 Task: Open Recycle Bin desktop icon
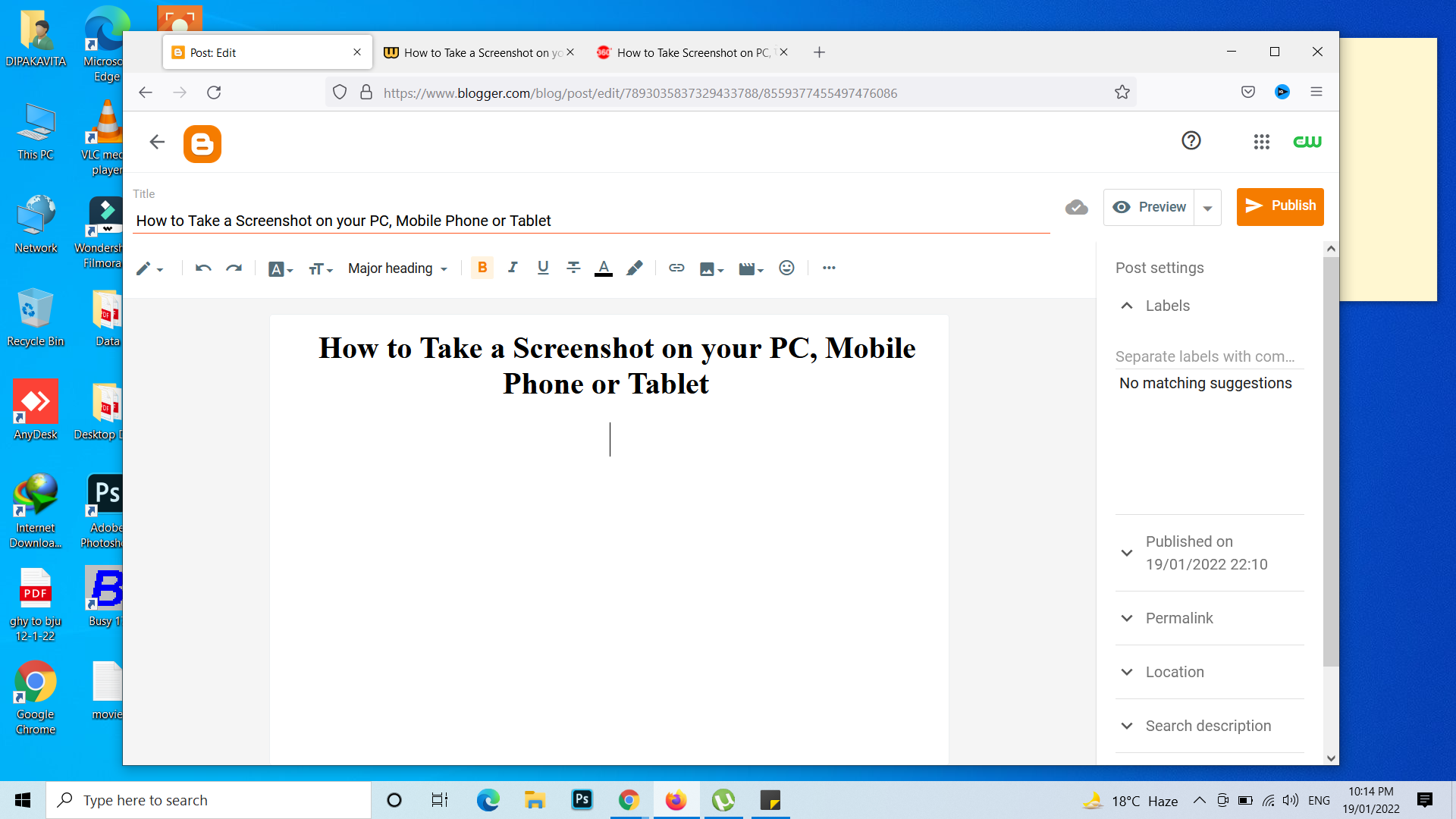coord(36,317)
